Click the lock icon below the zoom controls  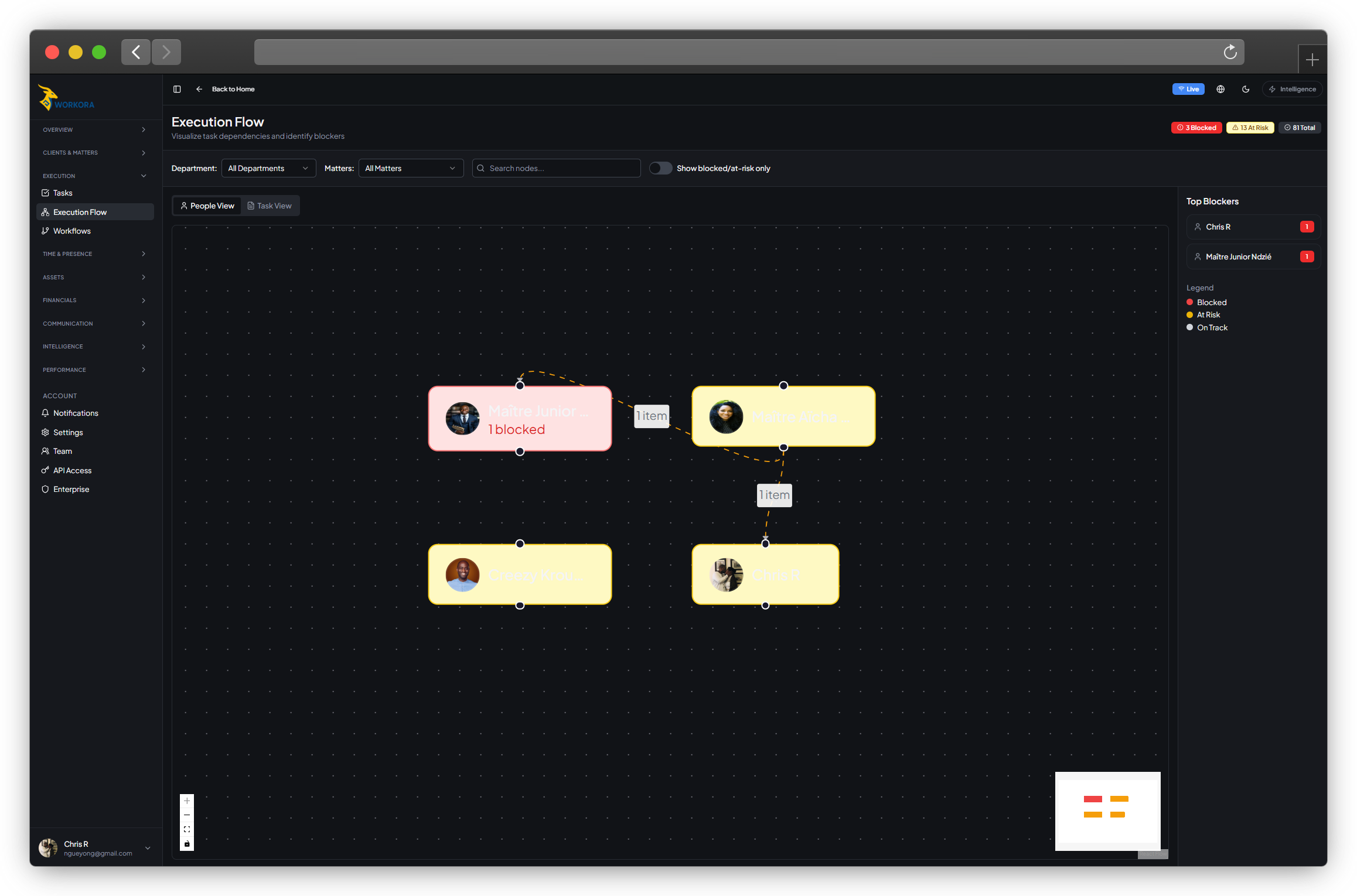pos(187,844)
